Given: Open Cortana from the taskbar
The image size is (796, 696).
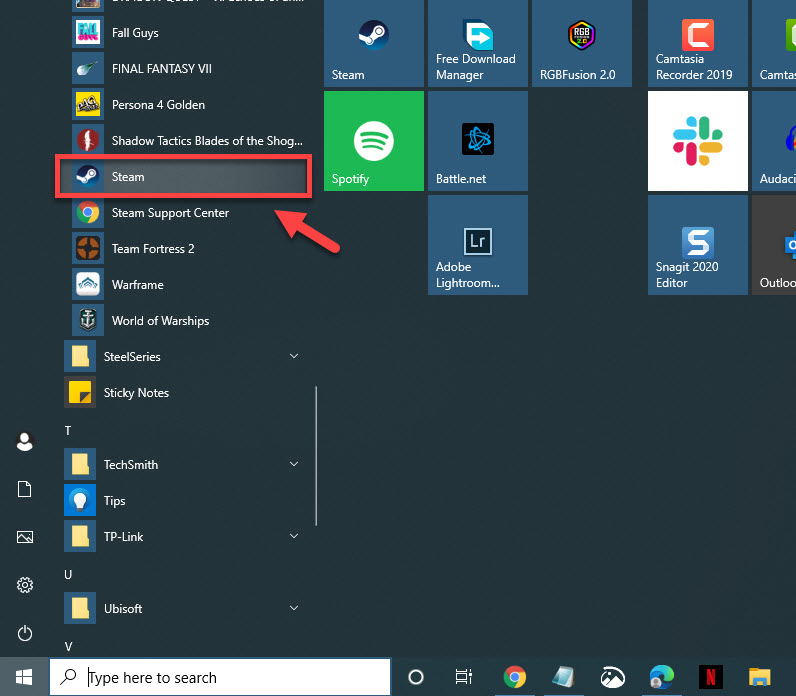Looking at the screenshot, I should (416, 677).
